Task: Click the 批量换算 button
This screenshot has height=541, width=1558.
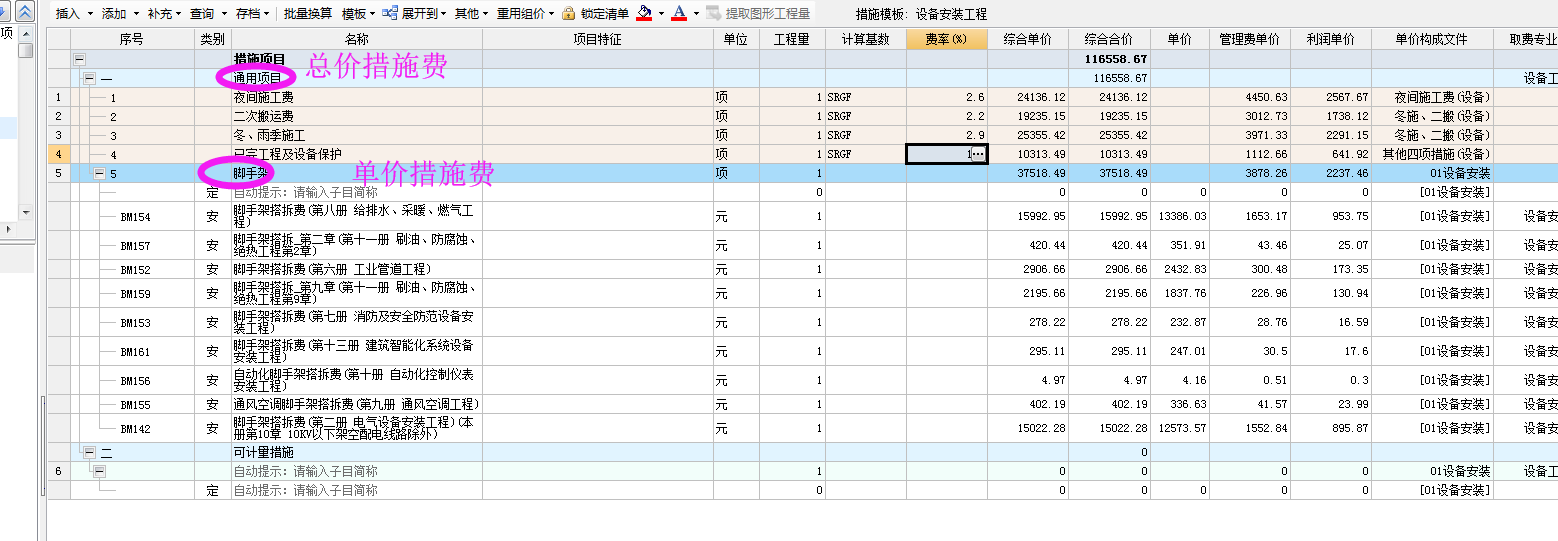Action: [308, 14]
